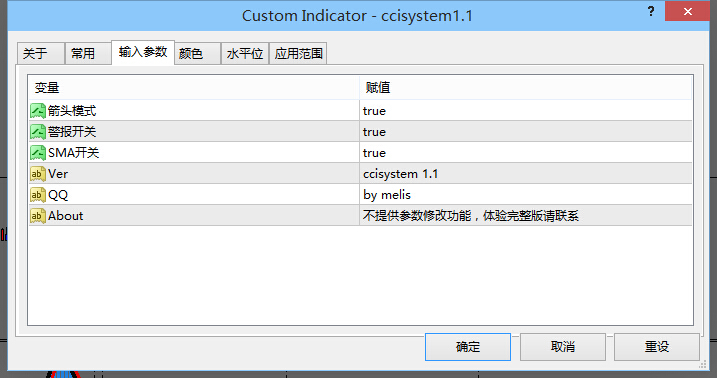The height and width of the screenshot is (378, 717).
Task: Click the boolean icon beside 警报开关
Action: pos(38,132)
